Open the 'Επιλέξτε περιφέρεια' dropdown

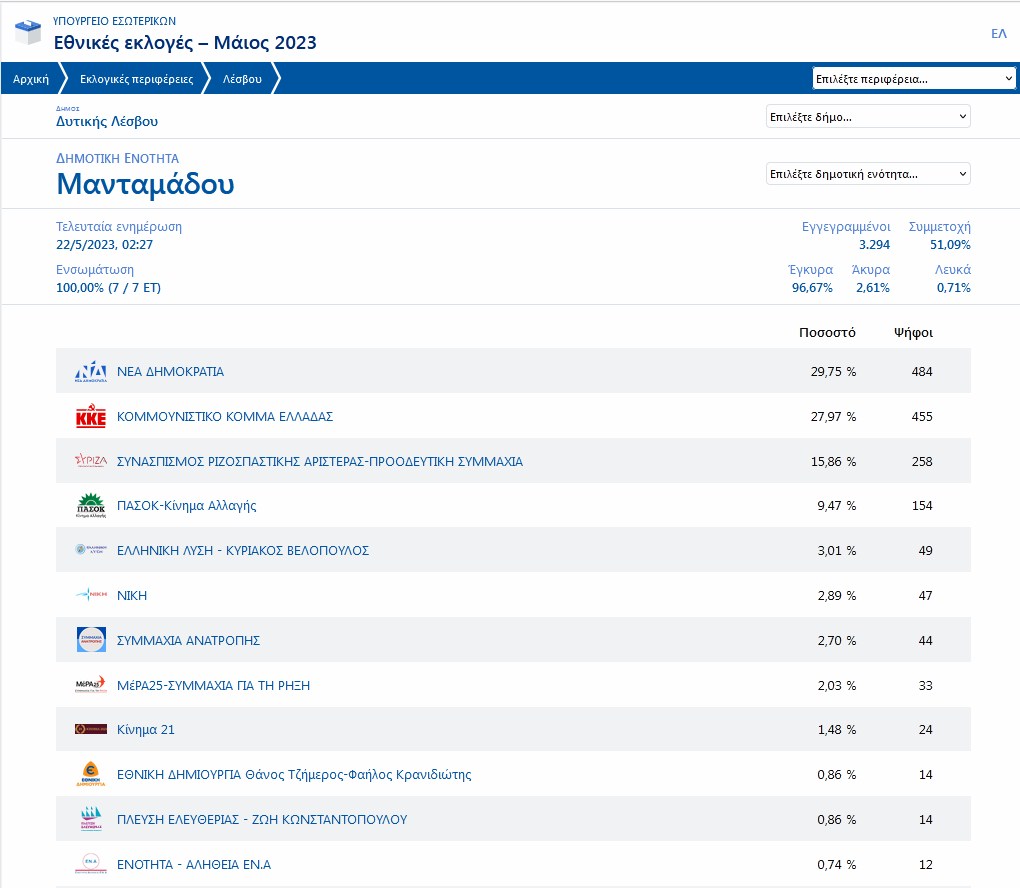tap(914, 79)
